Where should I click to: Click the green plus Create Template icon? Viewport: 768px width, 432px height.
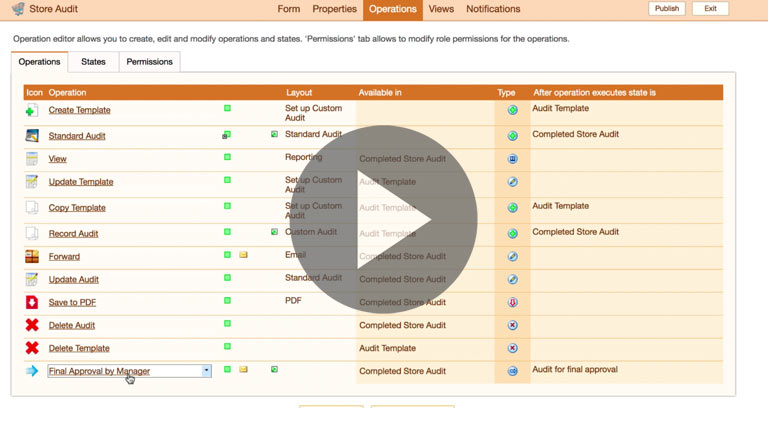click(x=32, y=110)
